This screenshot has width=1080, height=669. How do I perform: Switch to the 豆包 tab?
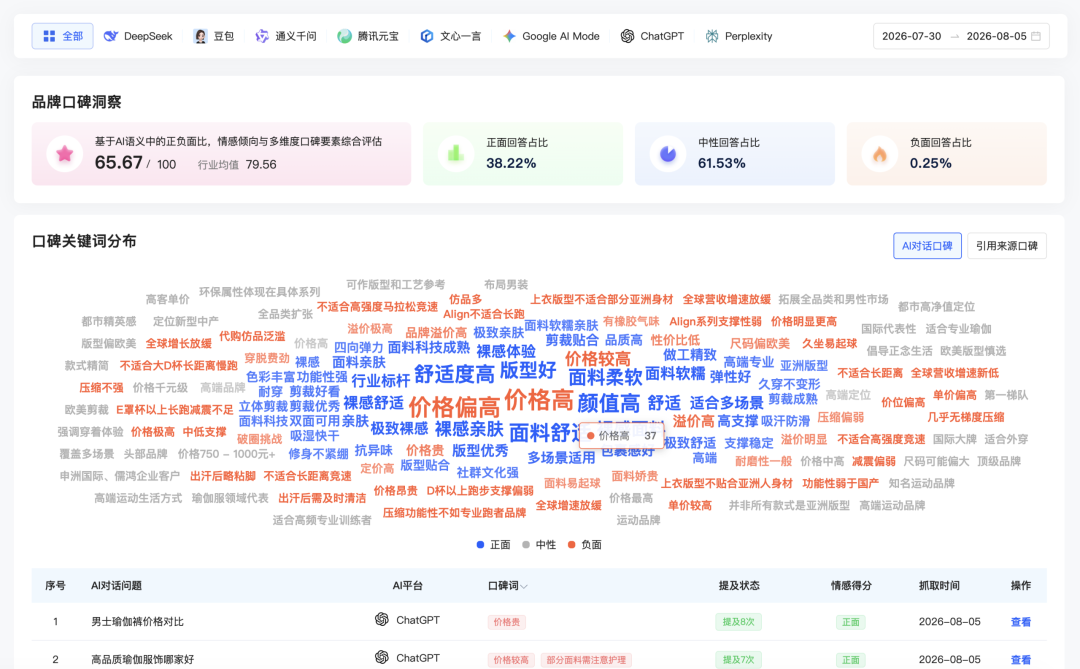point(214,36)
